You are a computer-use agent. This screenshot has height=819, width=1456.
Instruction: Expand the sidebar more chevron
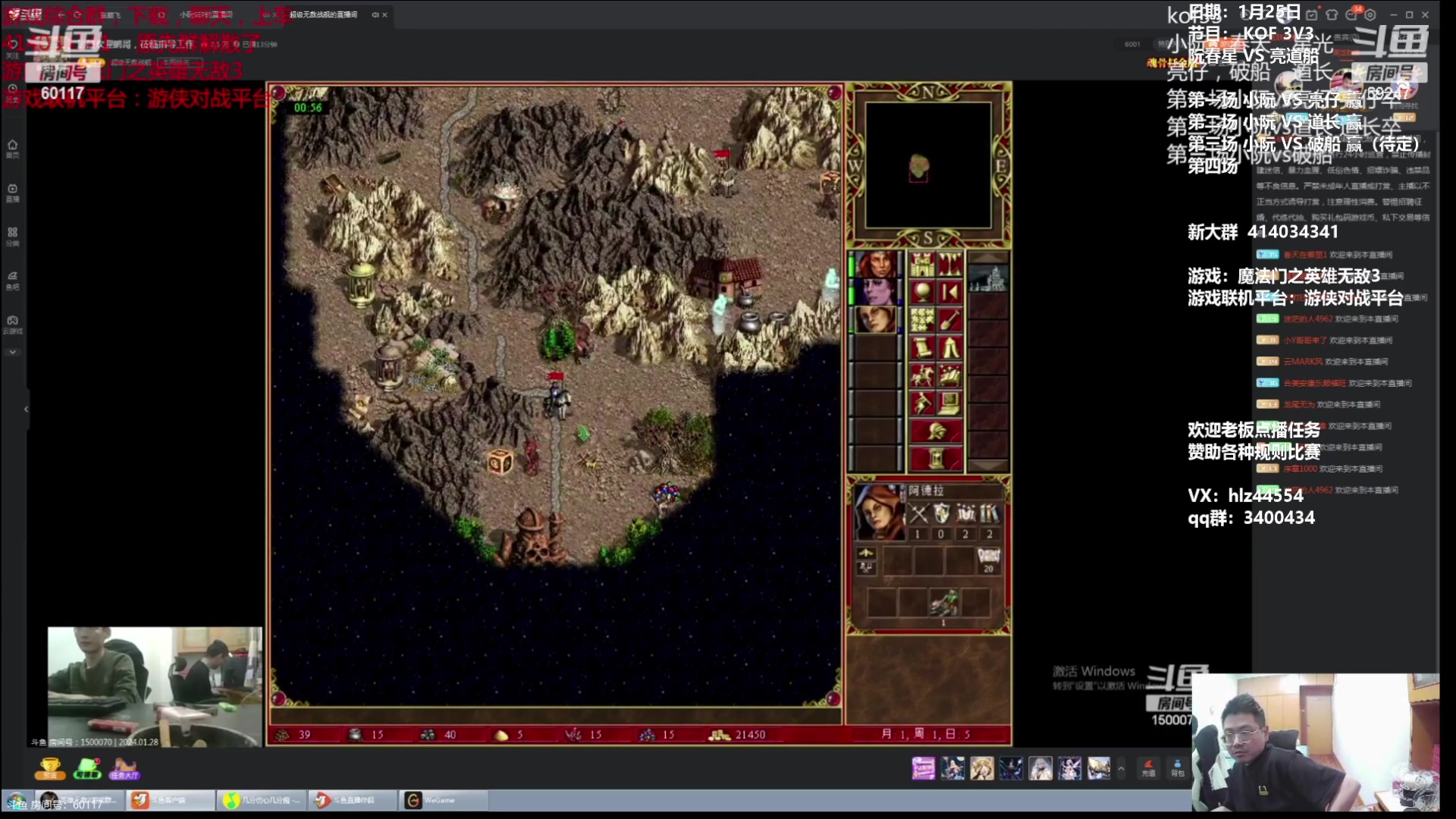pos(12,352)
